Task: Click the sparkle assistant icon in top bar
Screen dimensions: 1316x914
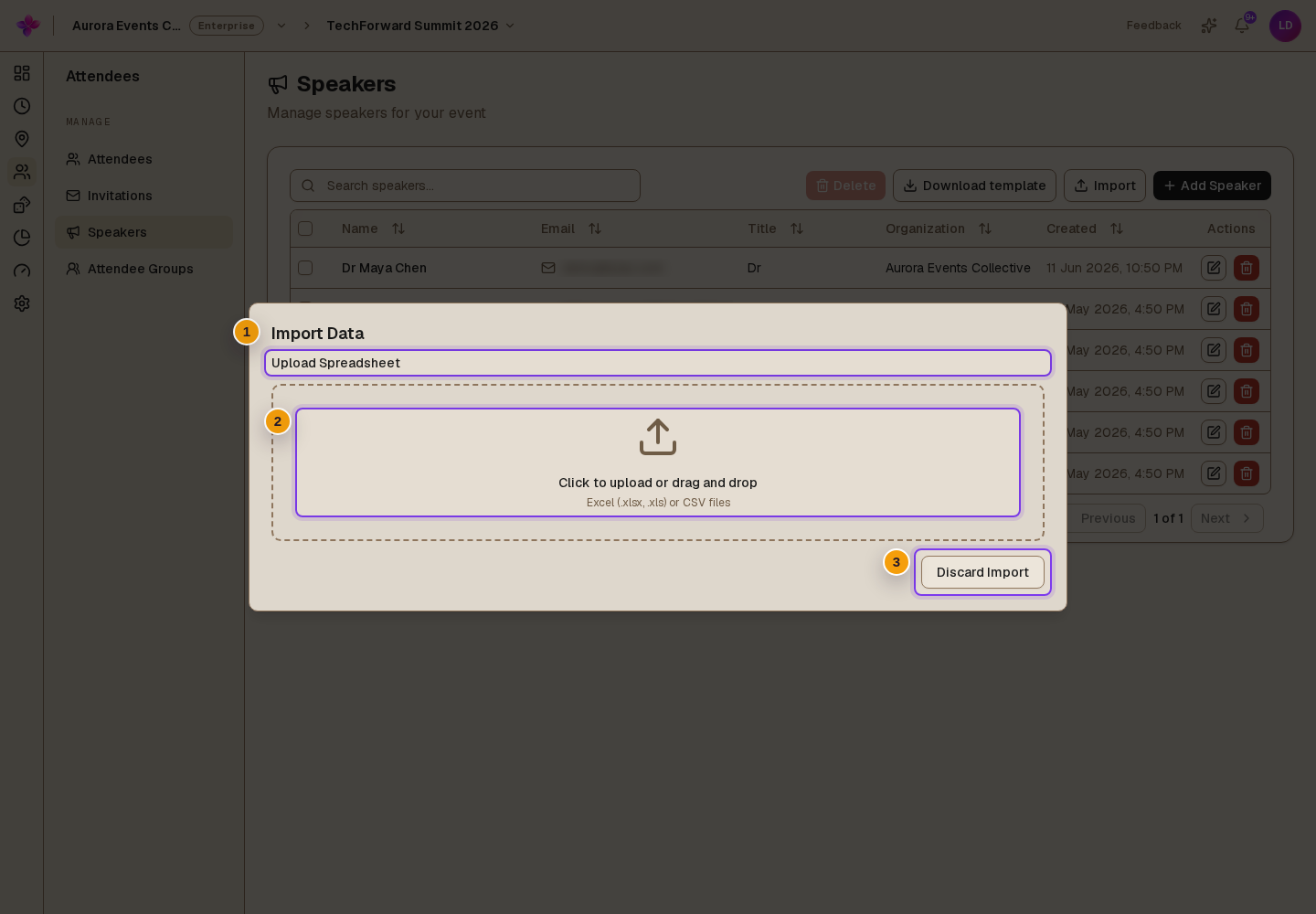Action: (x=1209, y=26)
